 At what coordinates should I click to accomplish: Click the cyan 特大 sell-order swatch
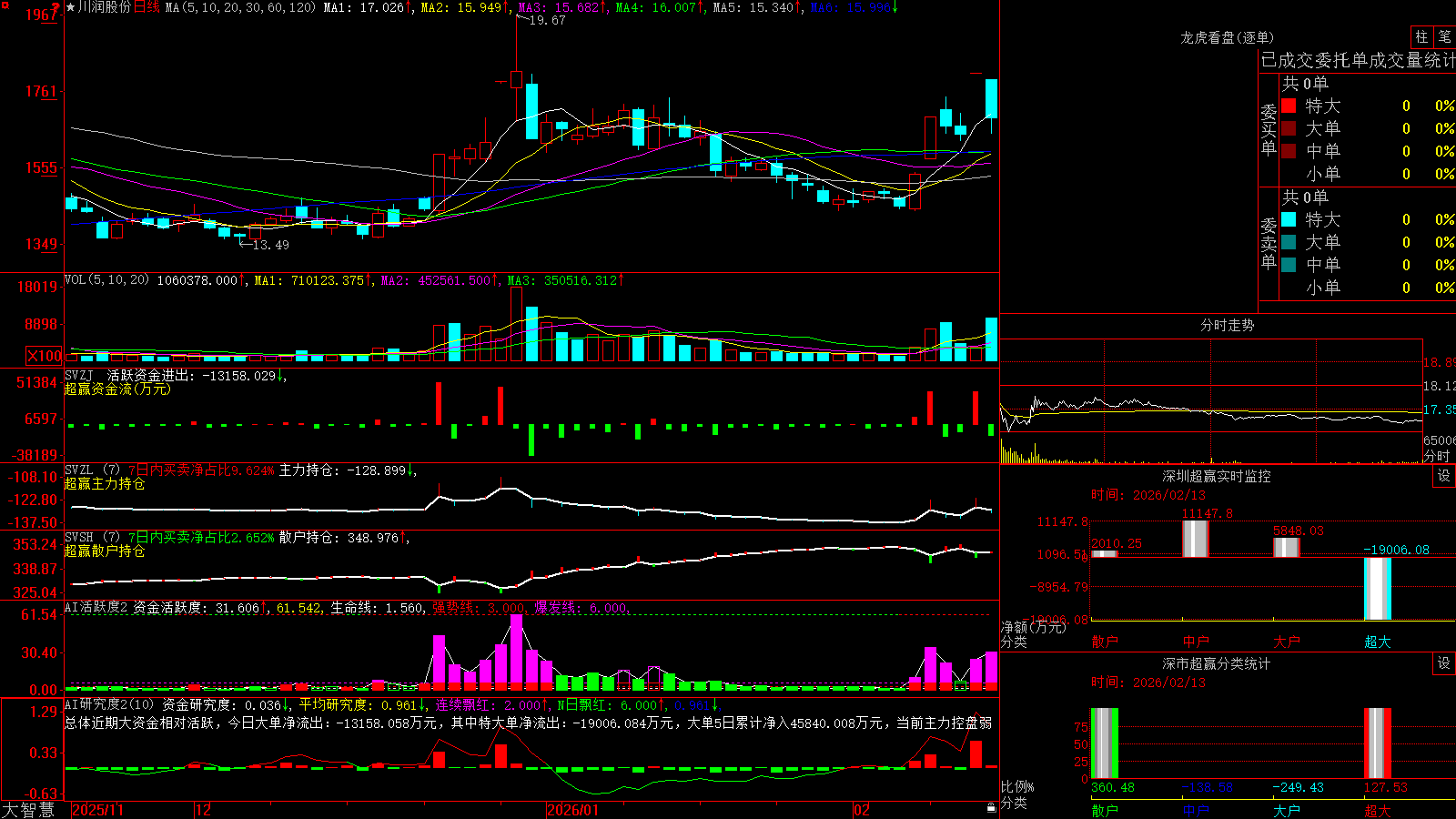click(x=1289, y=219)
